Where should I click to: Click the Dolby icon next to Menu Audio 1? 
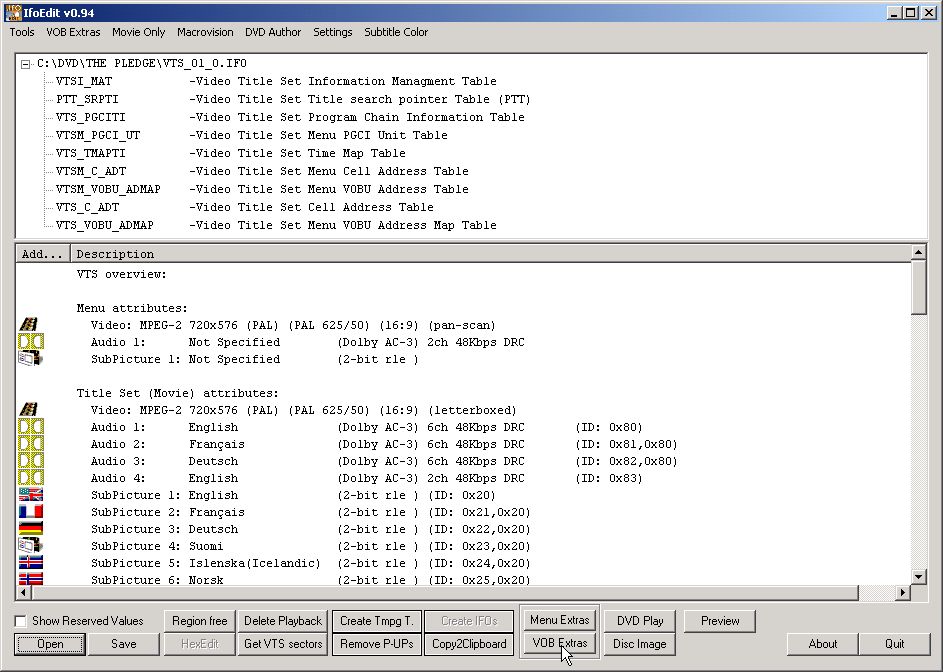click(31, 342)
